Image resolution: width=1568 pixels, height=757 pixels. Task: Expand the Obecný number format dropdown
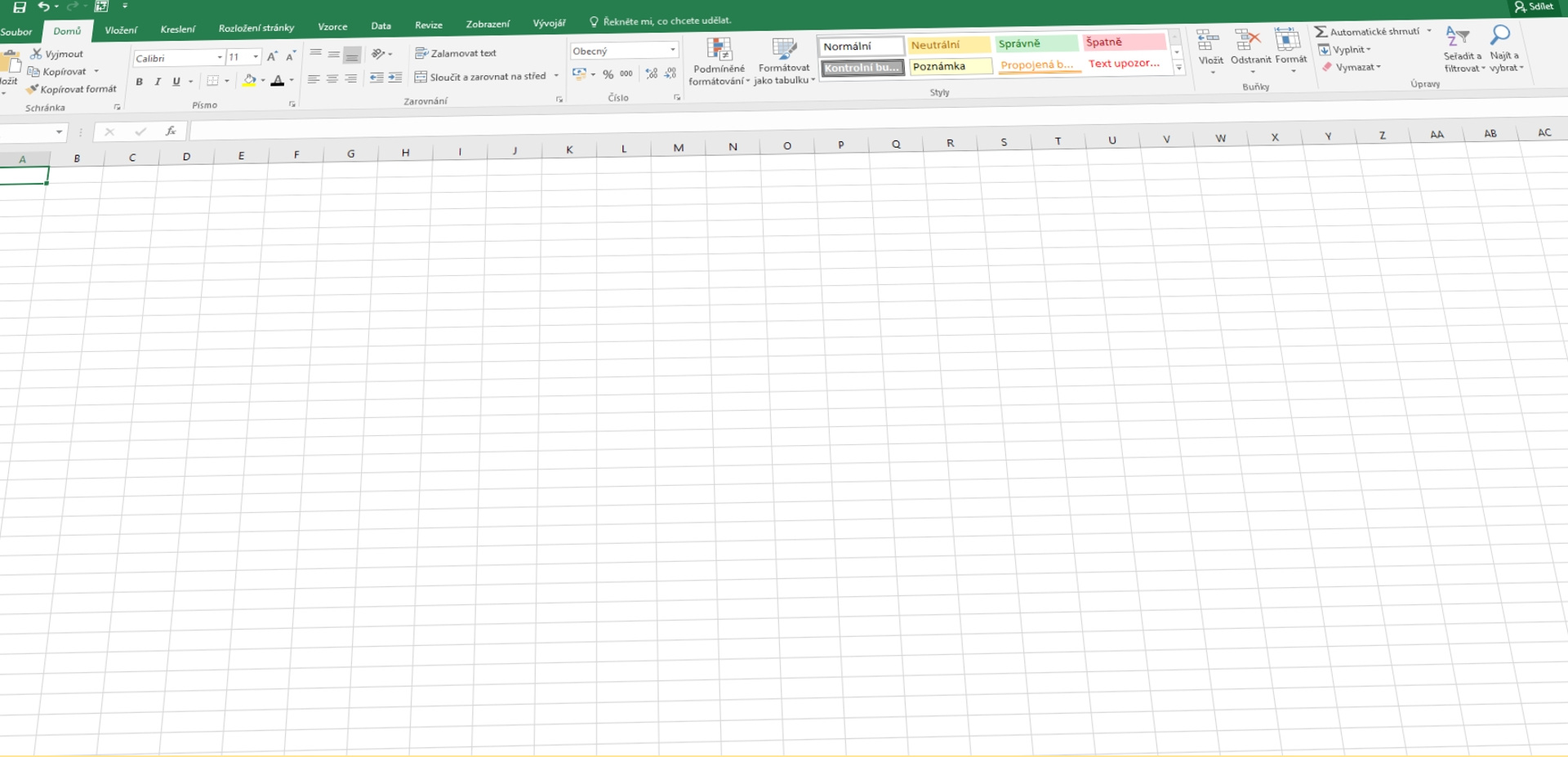click(672, 50)
